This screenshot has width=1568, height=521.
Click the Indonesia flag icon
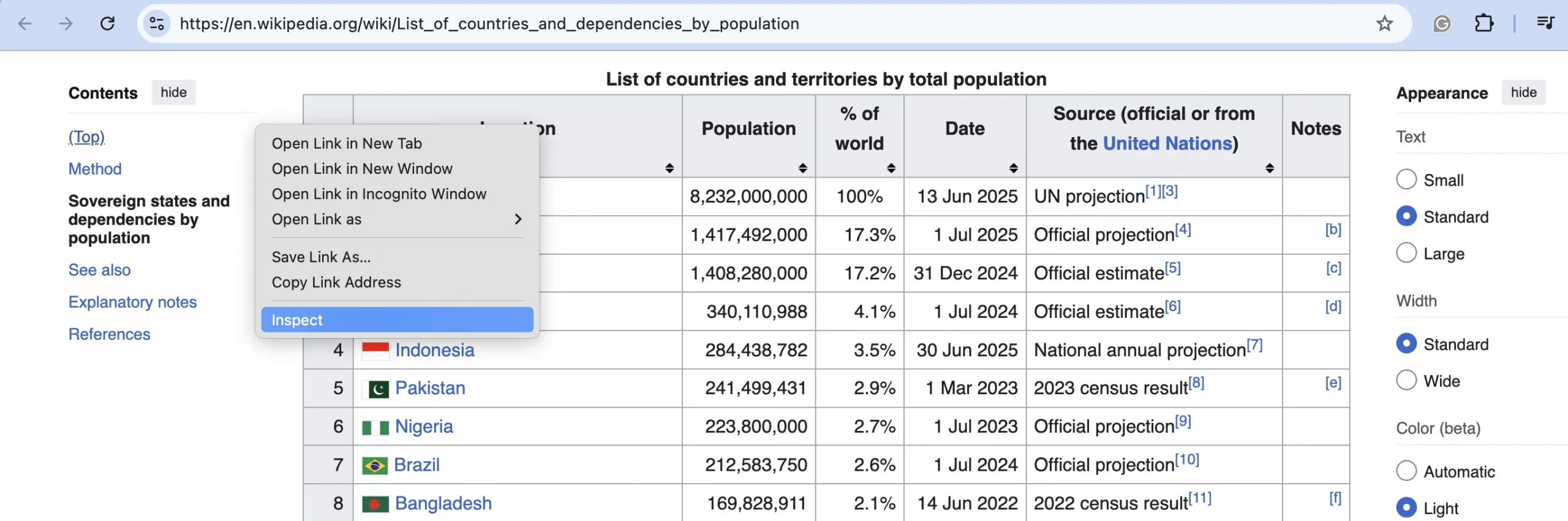click(375, 351)
